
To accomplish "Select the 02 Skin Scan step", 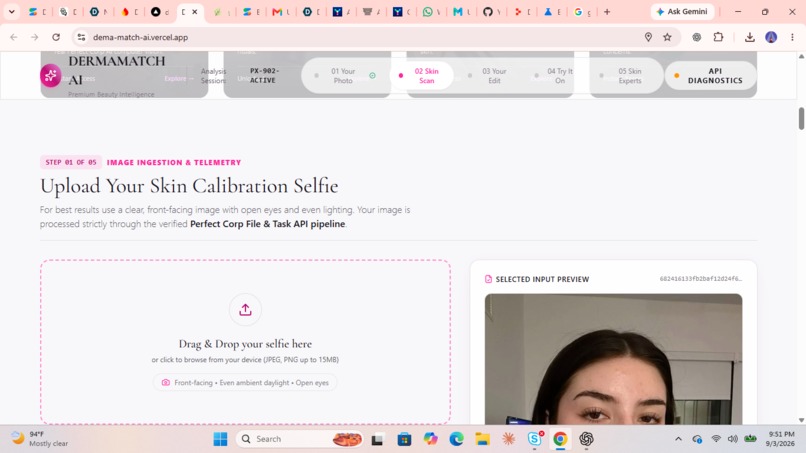I will coord(422,76).
